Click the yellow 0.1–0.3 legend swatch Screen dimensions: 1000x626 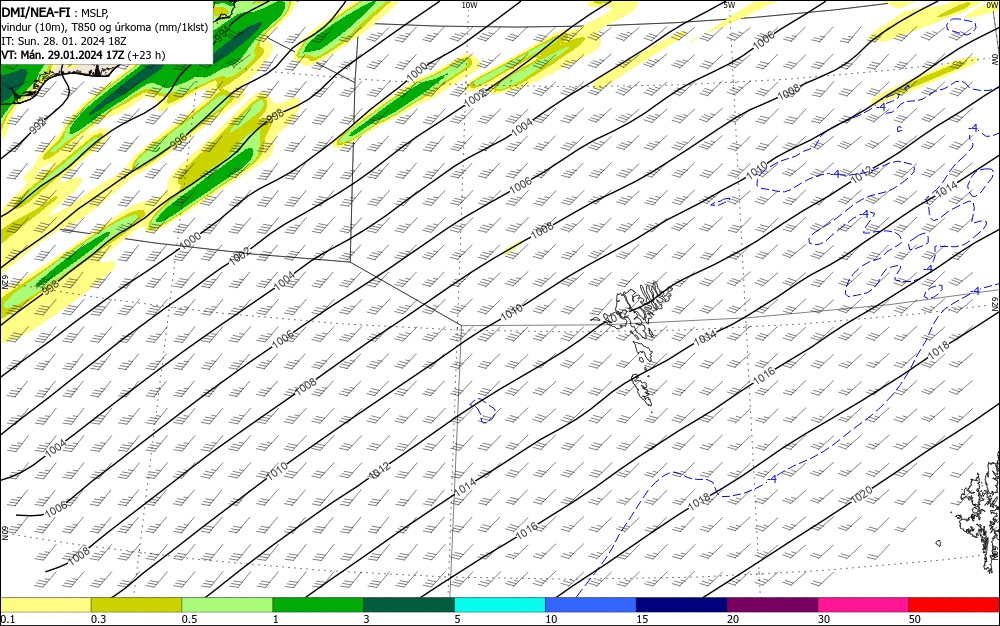click(45, 605)
